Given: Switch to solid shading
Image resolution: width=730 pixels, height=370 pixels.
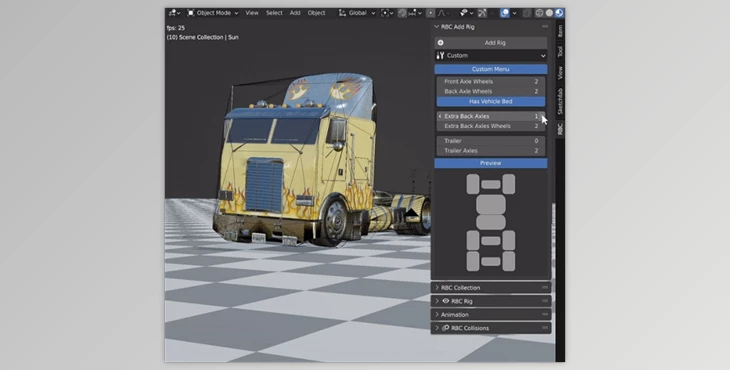Looking at the screenshot, I should [549, 13].
